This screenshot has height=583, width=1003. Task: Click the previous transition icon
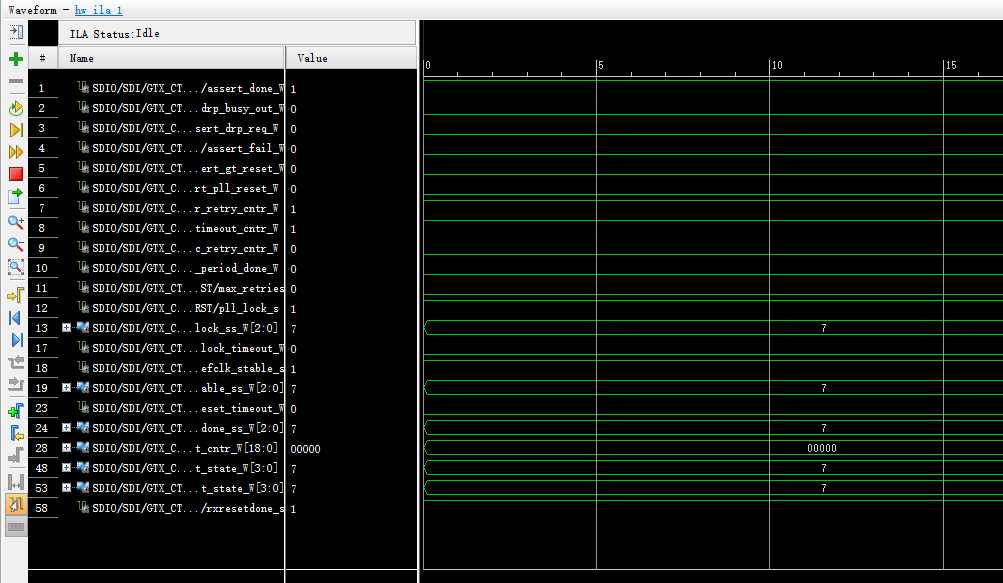click(16, 362)
